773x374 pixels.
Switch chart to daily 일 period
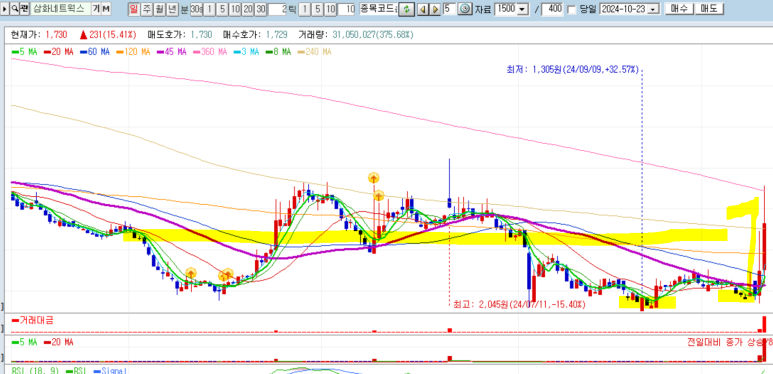pyautogui.click(x=134, y=9)
